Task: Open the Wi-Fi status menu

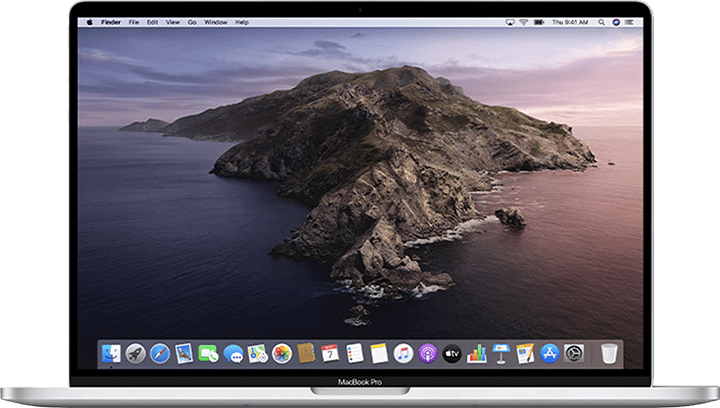Action: tap(523, 22)
